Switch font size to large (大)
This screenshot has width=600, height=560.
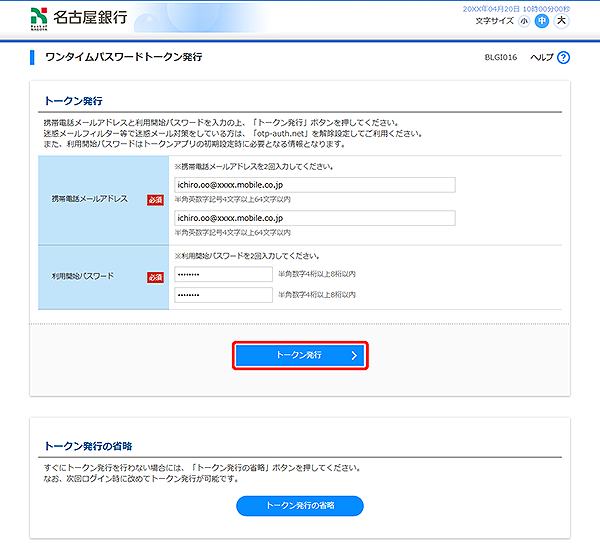click(561, 20)
